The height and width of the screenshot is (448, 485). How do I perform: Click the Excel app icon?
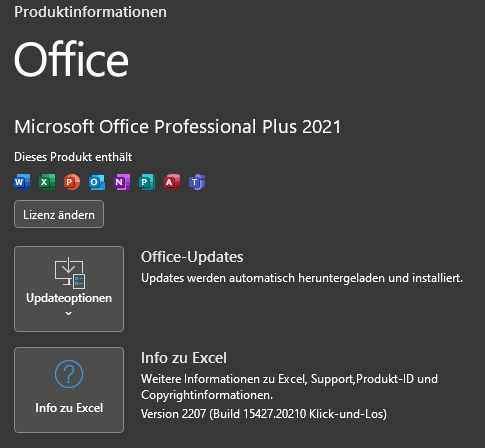pyautogui.click(x=47, y=182)
